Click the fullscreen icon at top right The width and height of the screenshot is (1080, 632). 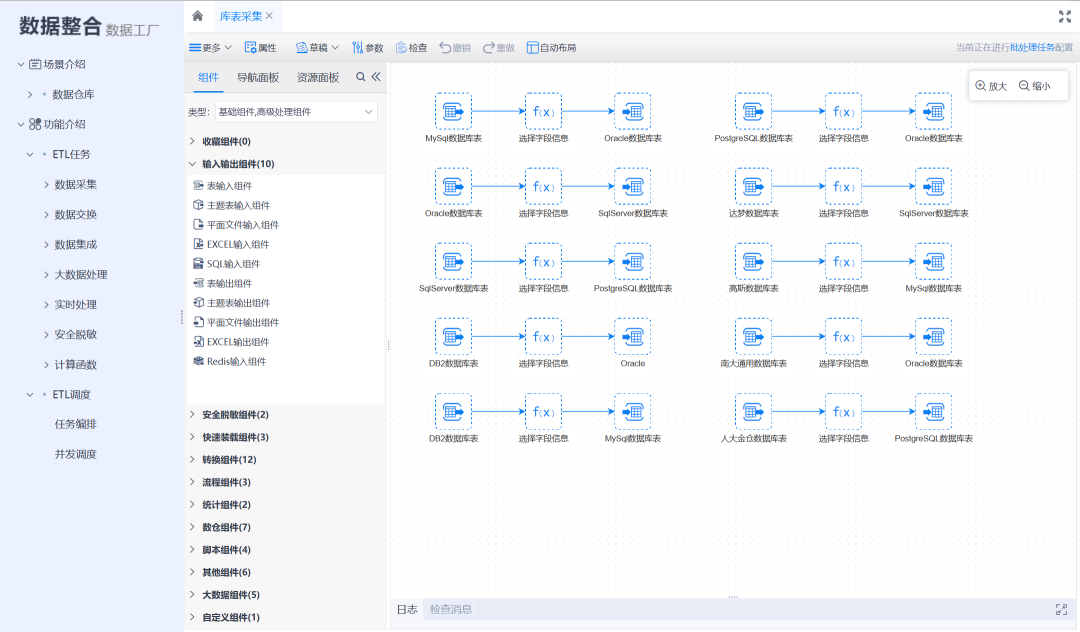(1064, 16)
